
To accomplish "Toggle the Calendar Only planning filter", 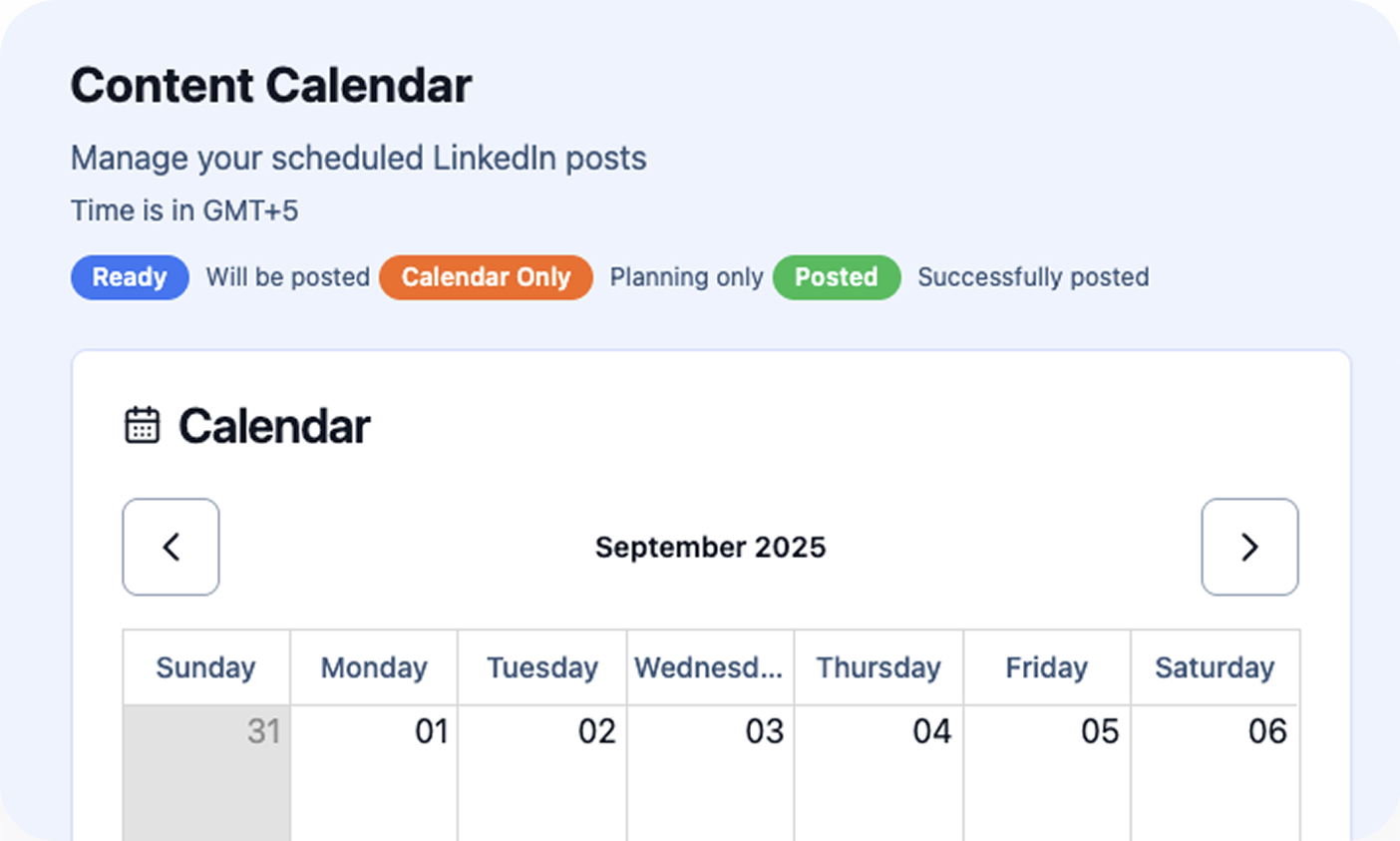I will [x=486, y=277].
